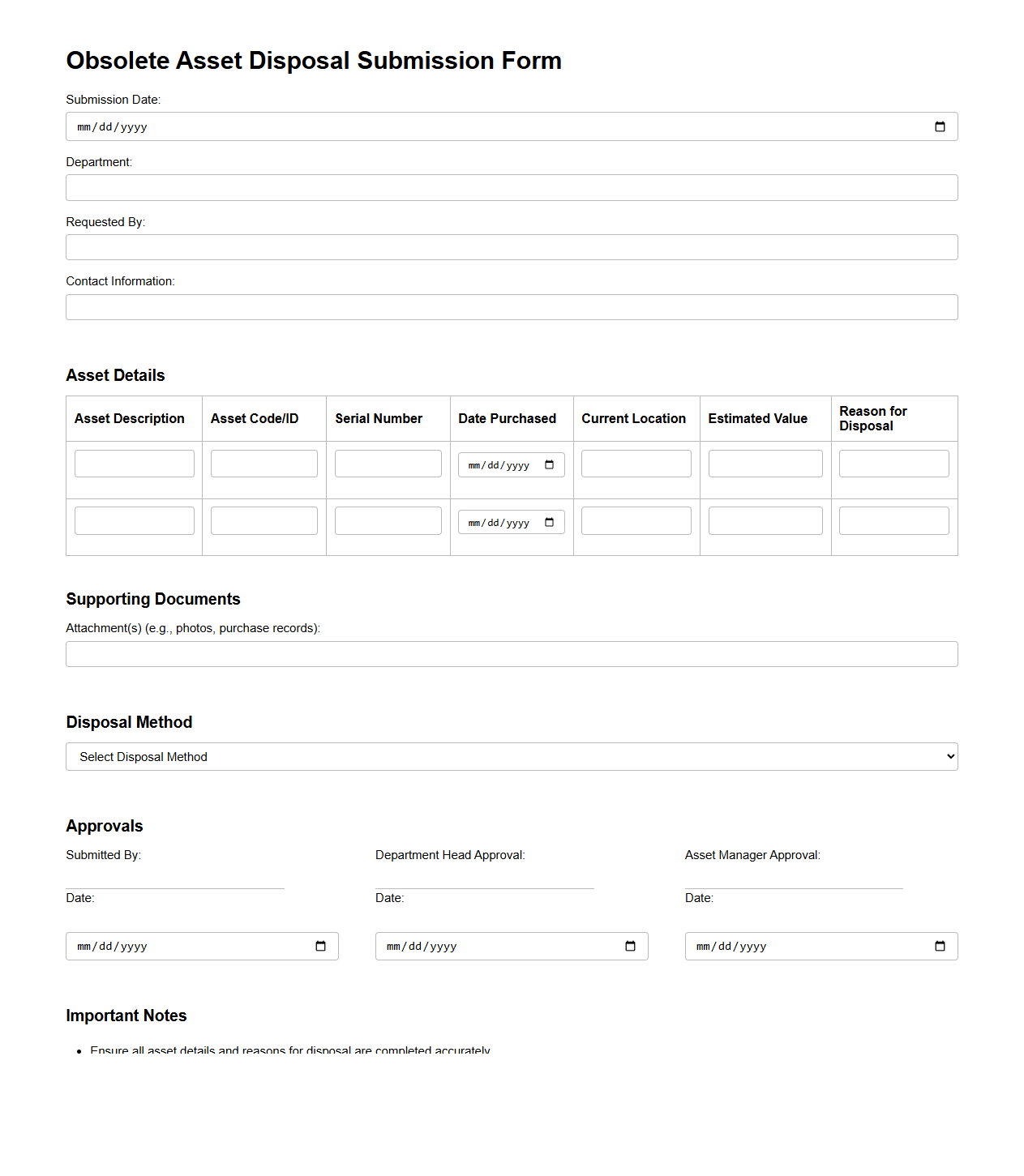Click the Department text field
Screen dimensions: 1024x1176
tap(512, 188)
